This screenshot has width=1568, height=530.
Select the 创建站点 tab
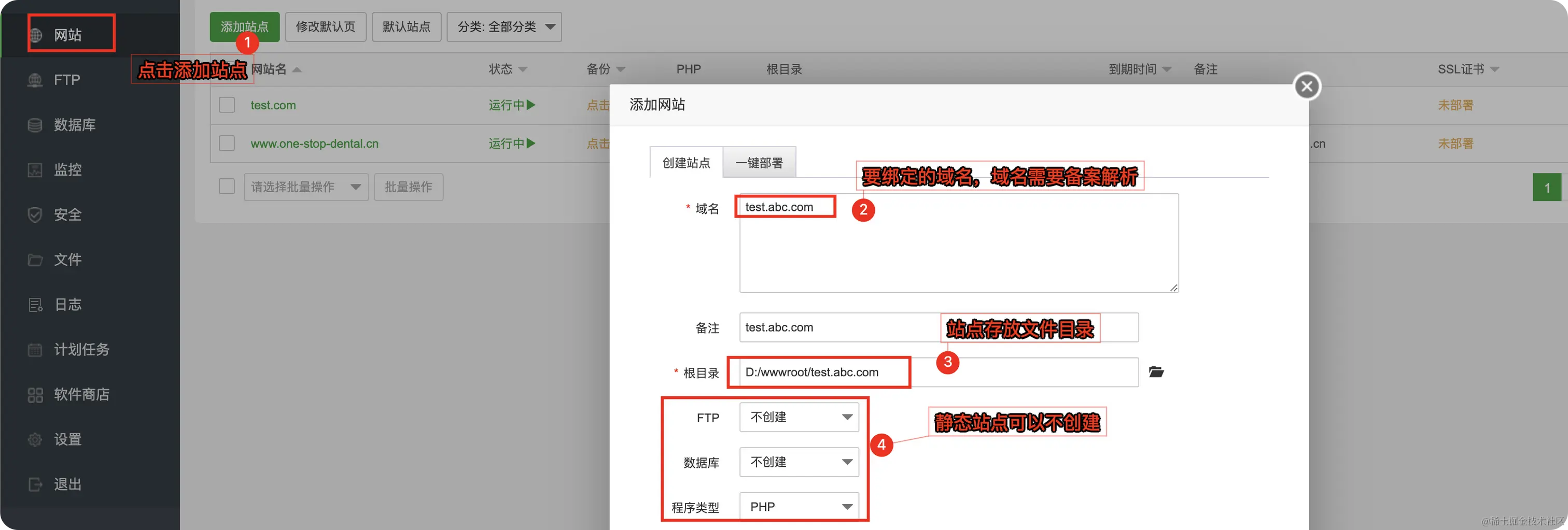pos(685,163)
